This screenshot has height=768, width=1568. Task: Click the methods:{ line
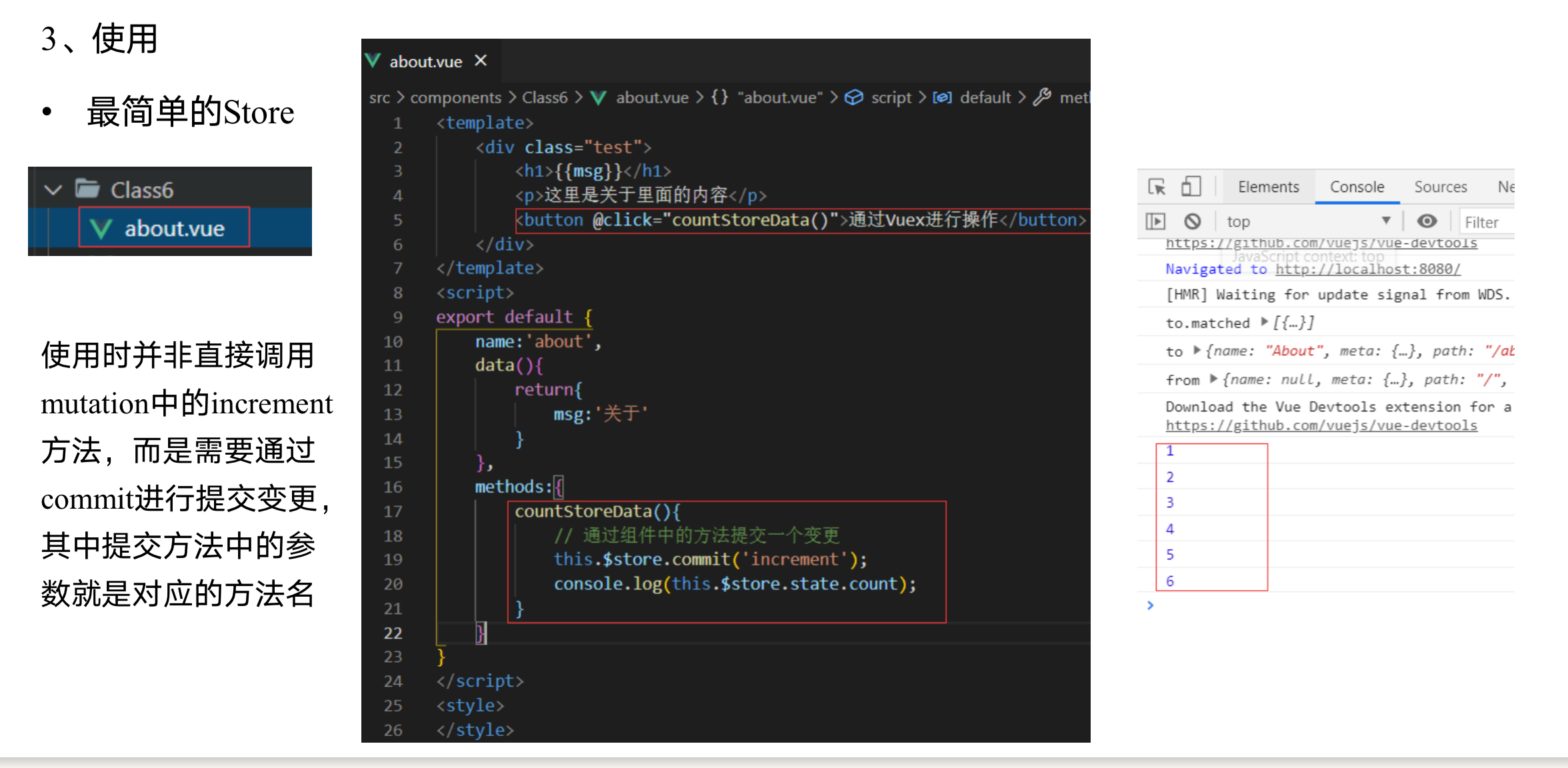[x=519, y=487]
